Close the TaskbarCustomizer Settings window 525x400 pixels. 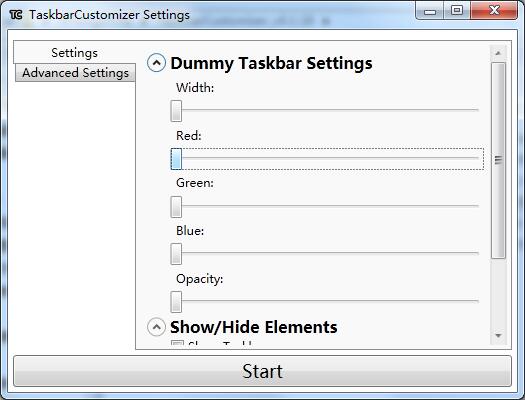(494, 11)
